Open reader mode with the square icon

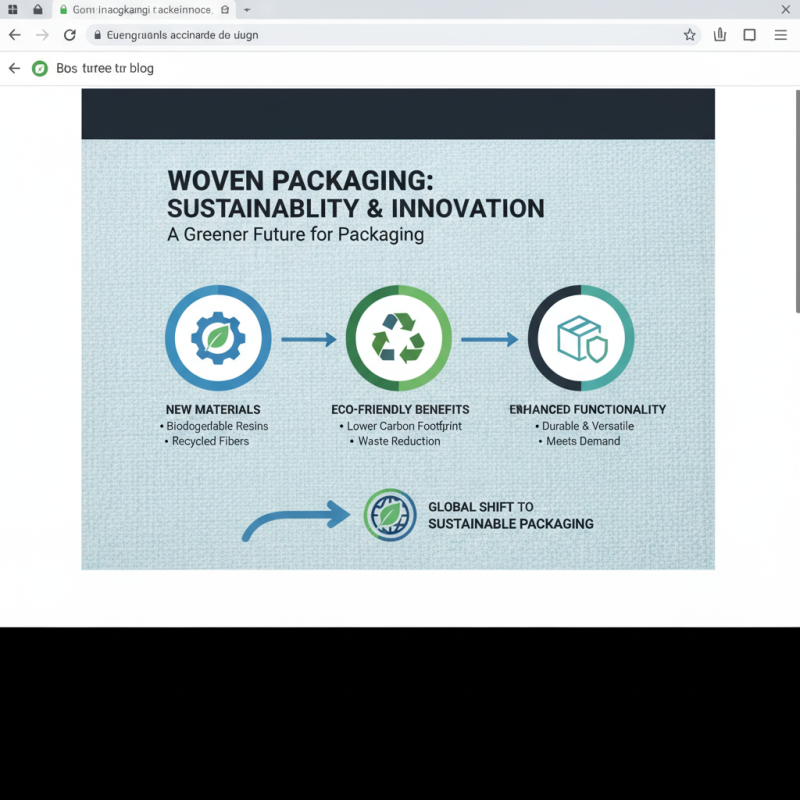749,34
